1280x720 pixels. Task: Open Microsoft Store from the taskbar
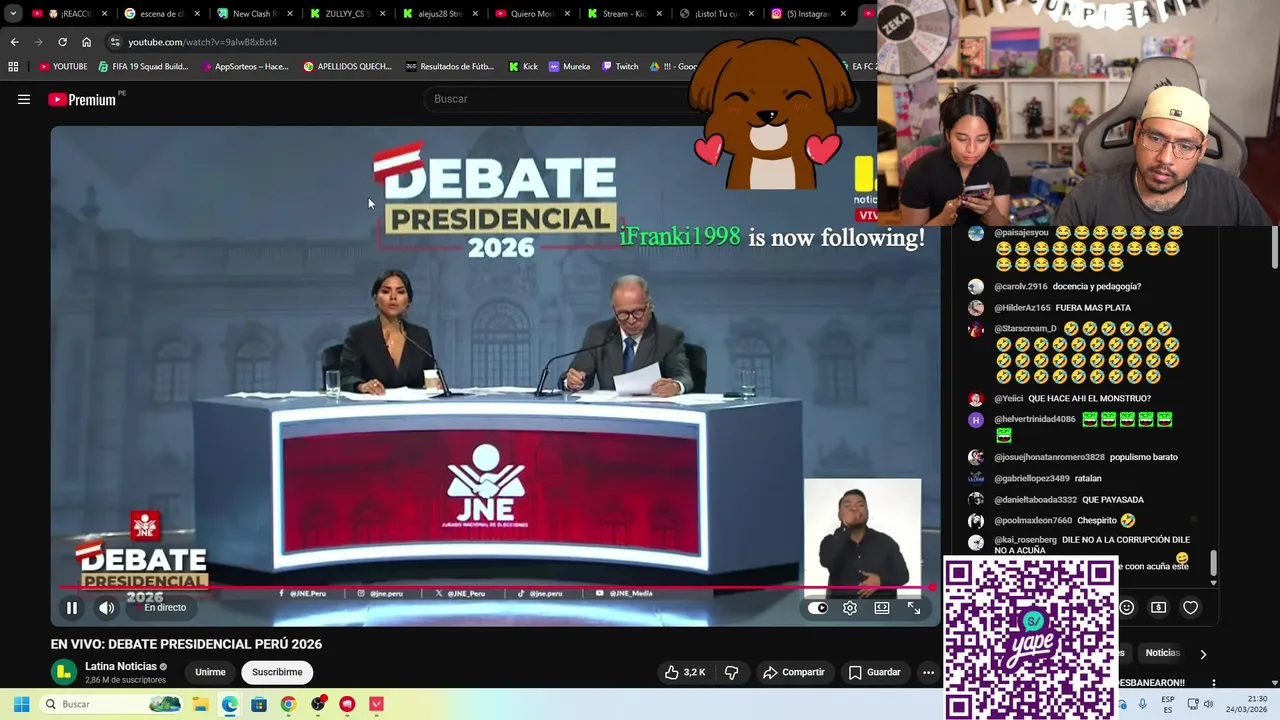pos(259,704)
